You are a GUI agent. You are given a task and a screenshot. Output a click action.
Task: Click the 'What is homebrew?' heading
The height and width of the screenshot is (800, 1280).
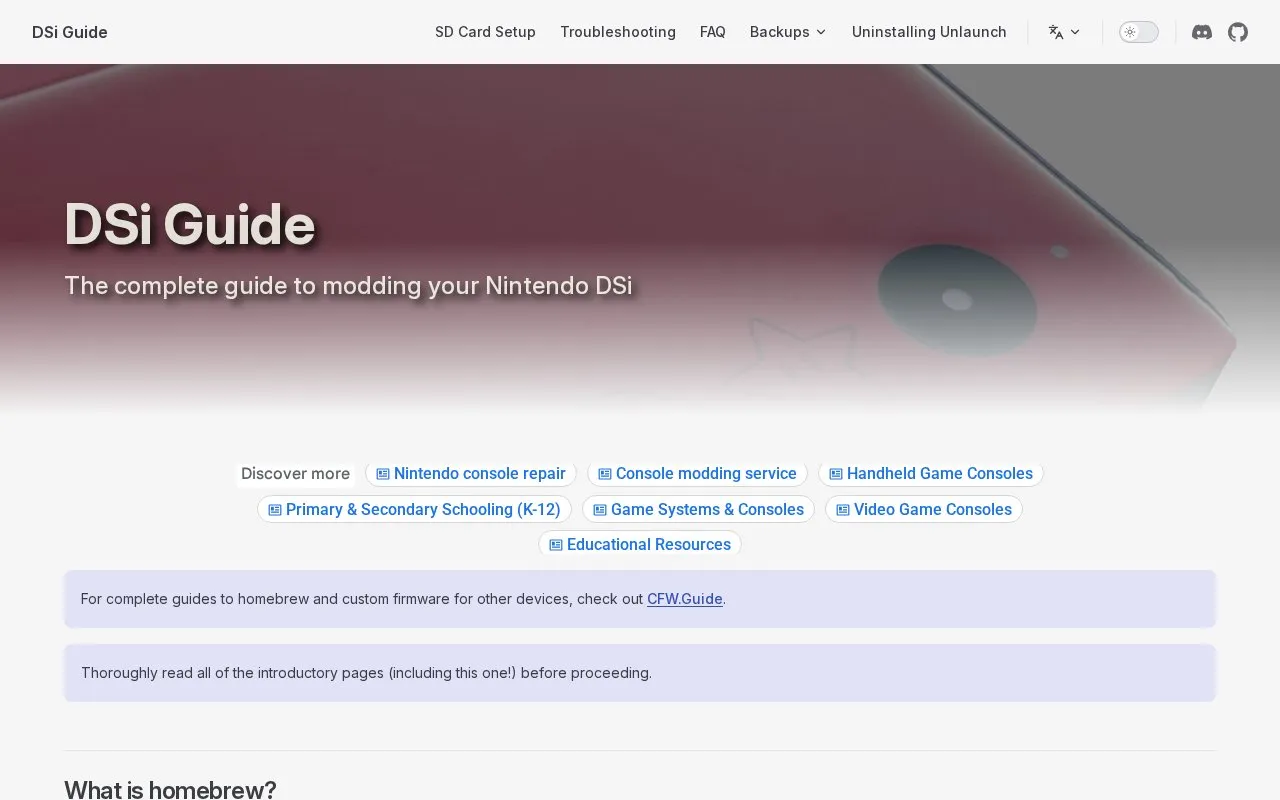[x=170, y=789]
